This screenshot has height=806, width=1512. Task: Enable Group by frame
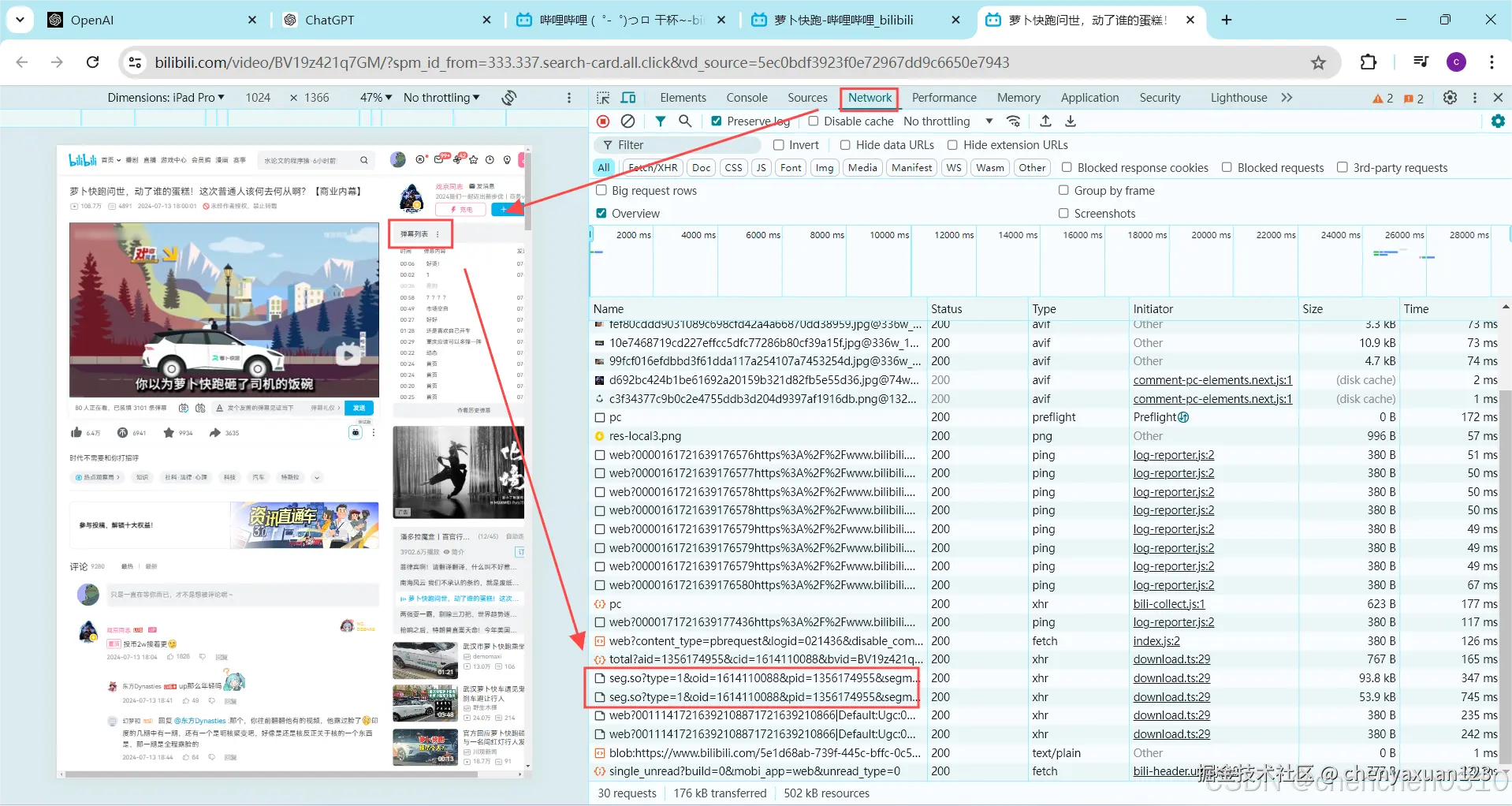1063,190
